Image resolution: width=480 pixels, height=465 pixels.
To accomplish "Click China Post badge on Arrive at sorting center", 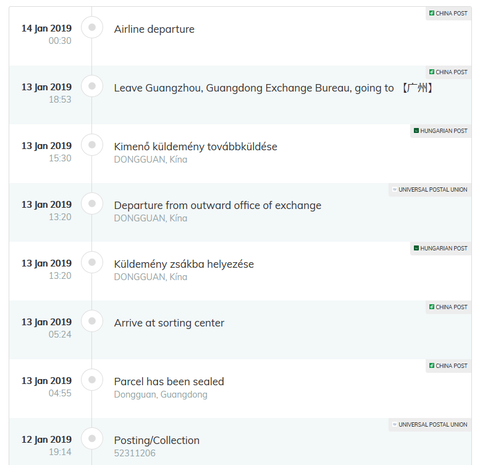I will tap(448, 307).
